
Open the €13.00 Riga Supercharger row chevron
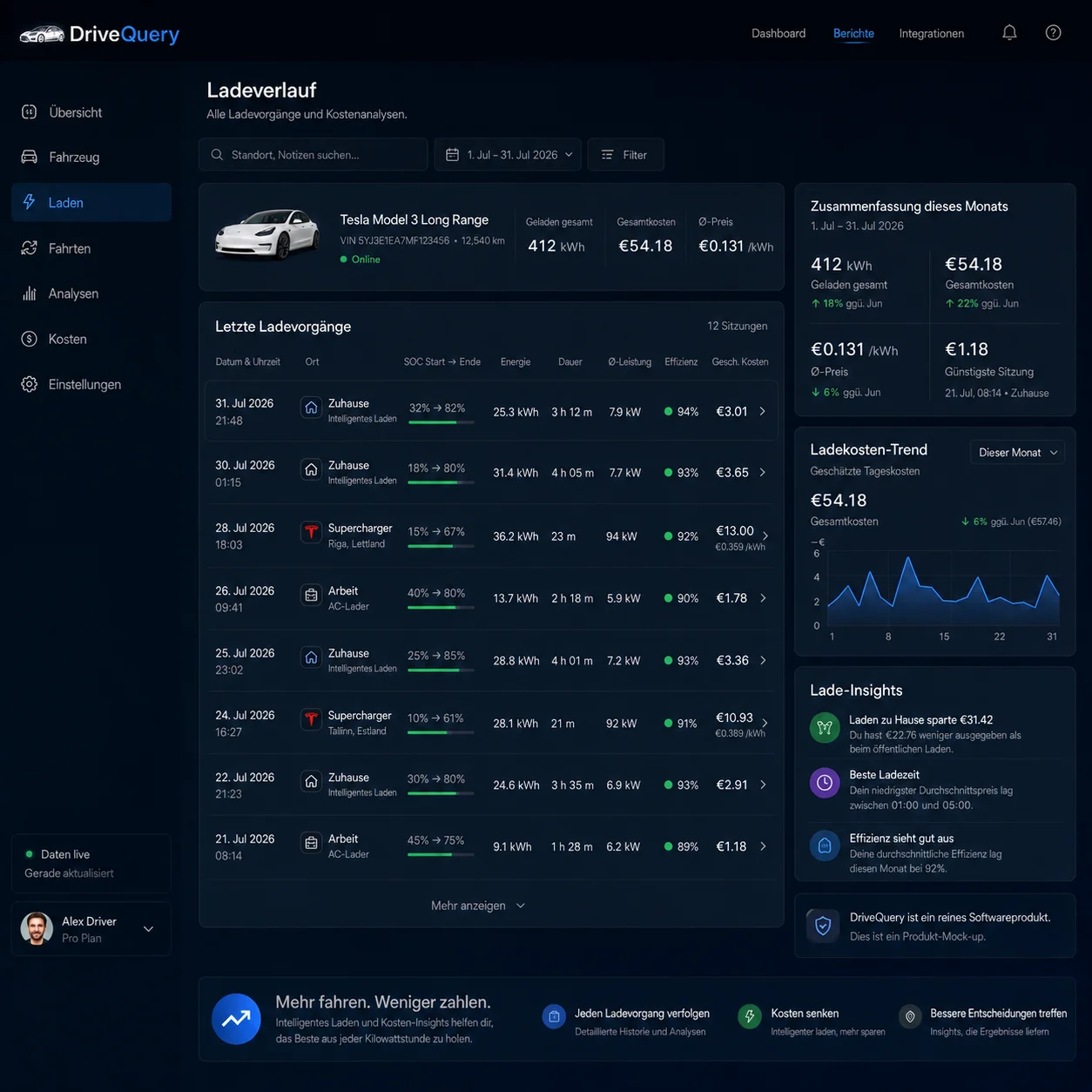pyautogui.click(x=765, y=536)
